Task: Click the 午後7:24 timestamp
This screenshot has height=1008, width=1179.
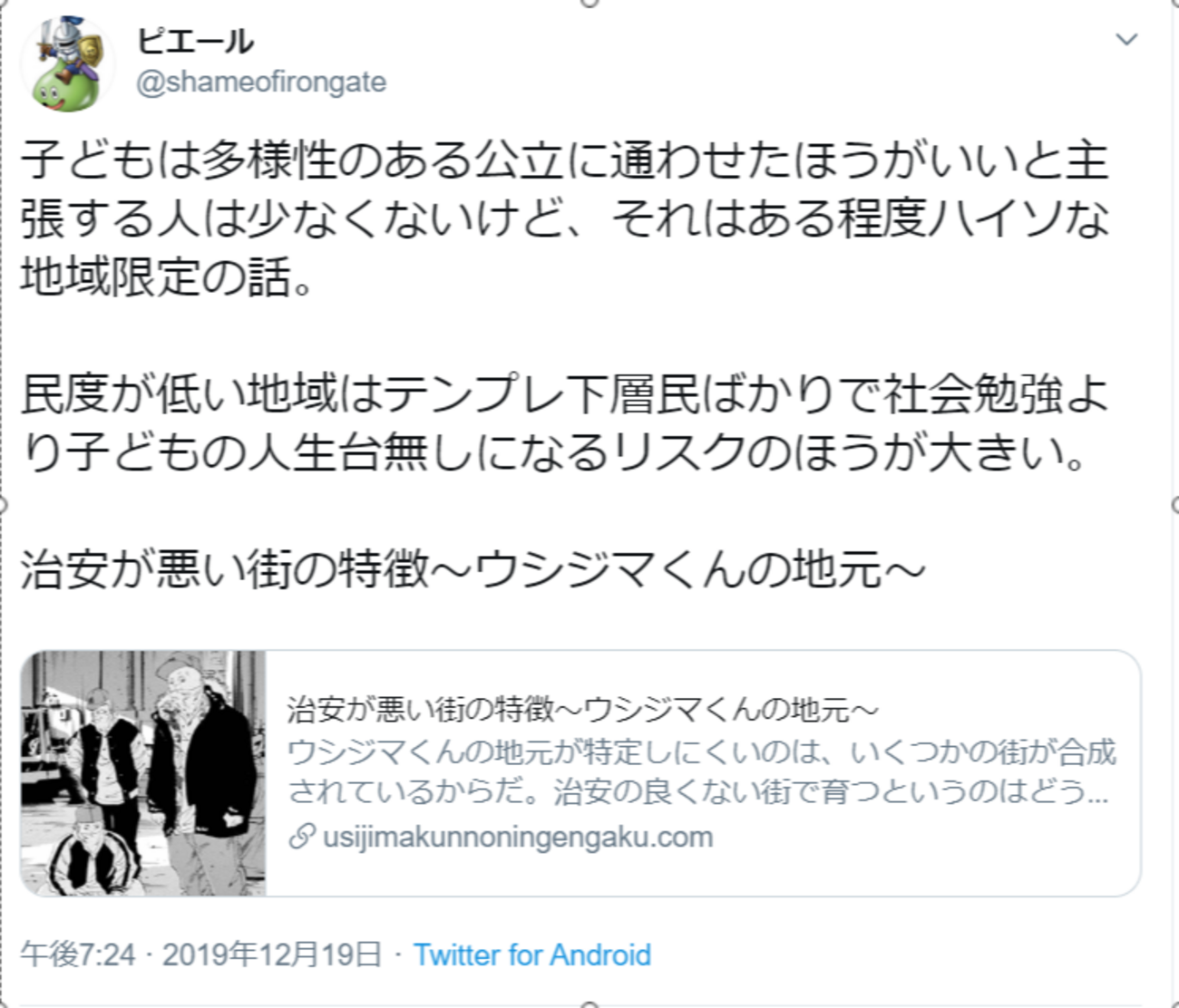Action: click(78, 955)
